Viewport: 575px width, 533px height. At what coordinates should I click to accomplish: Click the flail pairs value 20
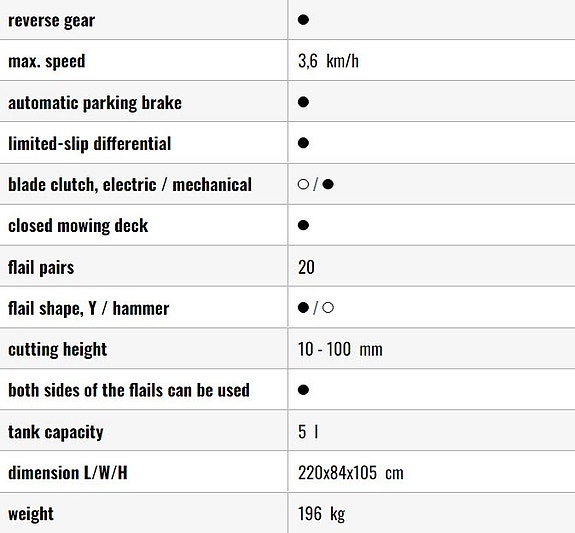306,267
